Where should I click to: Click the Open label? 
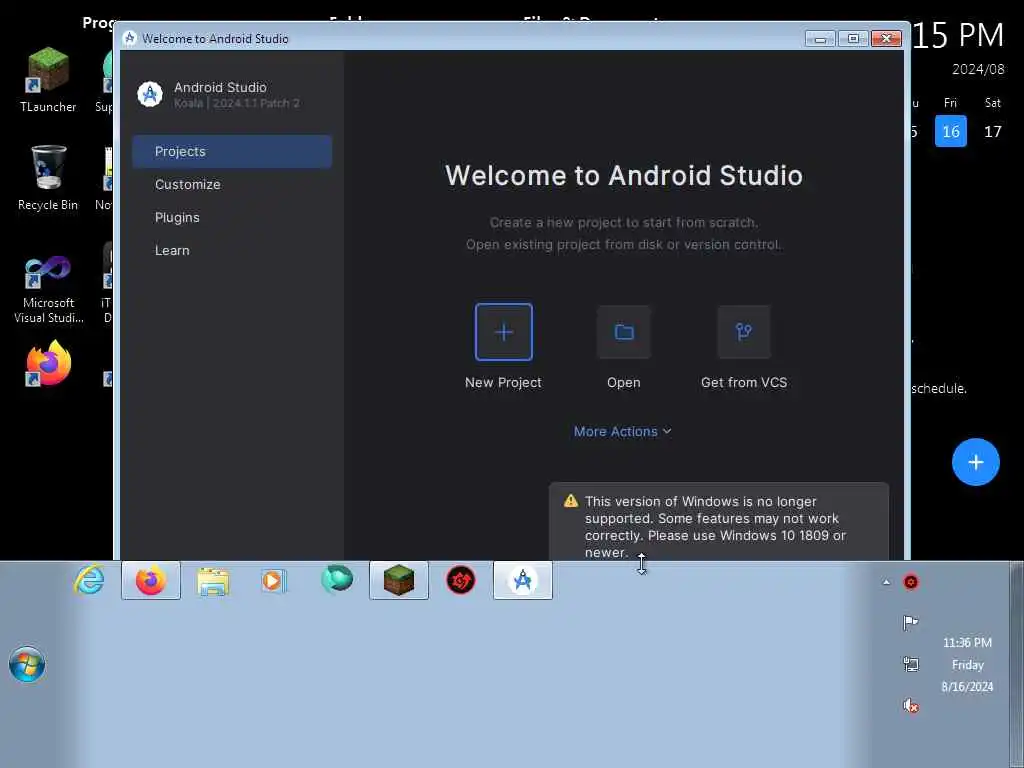point(624,383)
